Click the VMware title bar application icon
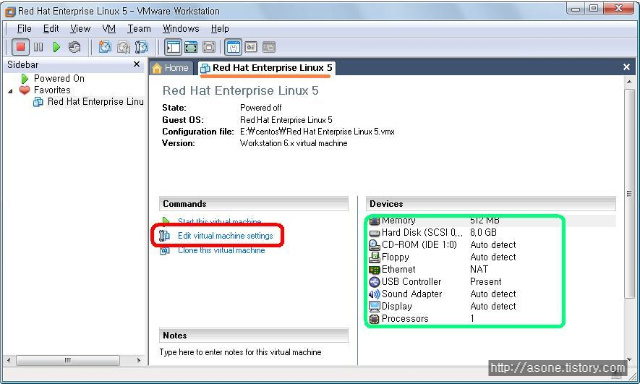Screen dimensions: 640x384 [x=10, y=11]
